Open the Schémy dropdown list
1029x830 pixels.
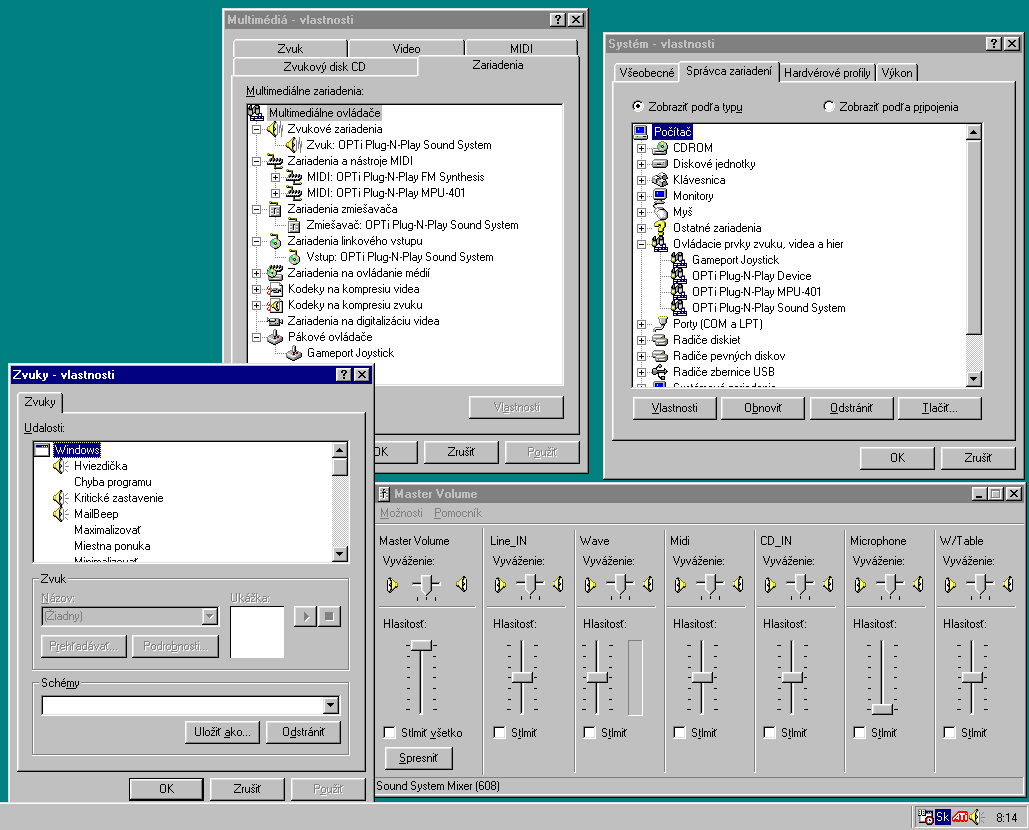pyautogui.click(x=331, y=706)
